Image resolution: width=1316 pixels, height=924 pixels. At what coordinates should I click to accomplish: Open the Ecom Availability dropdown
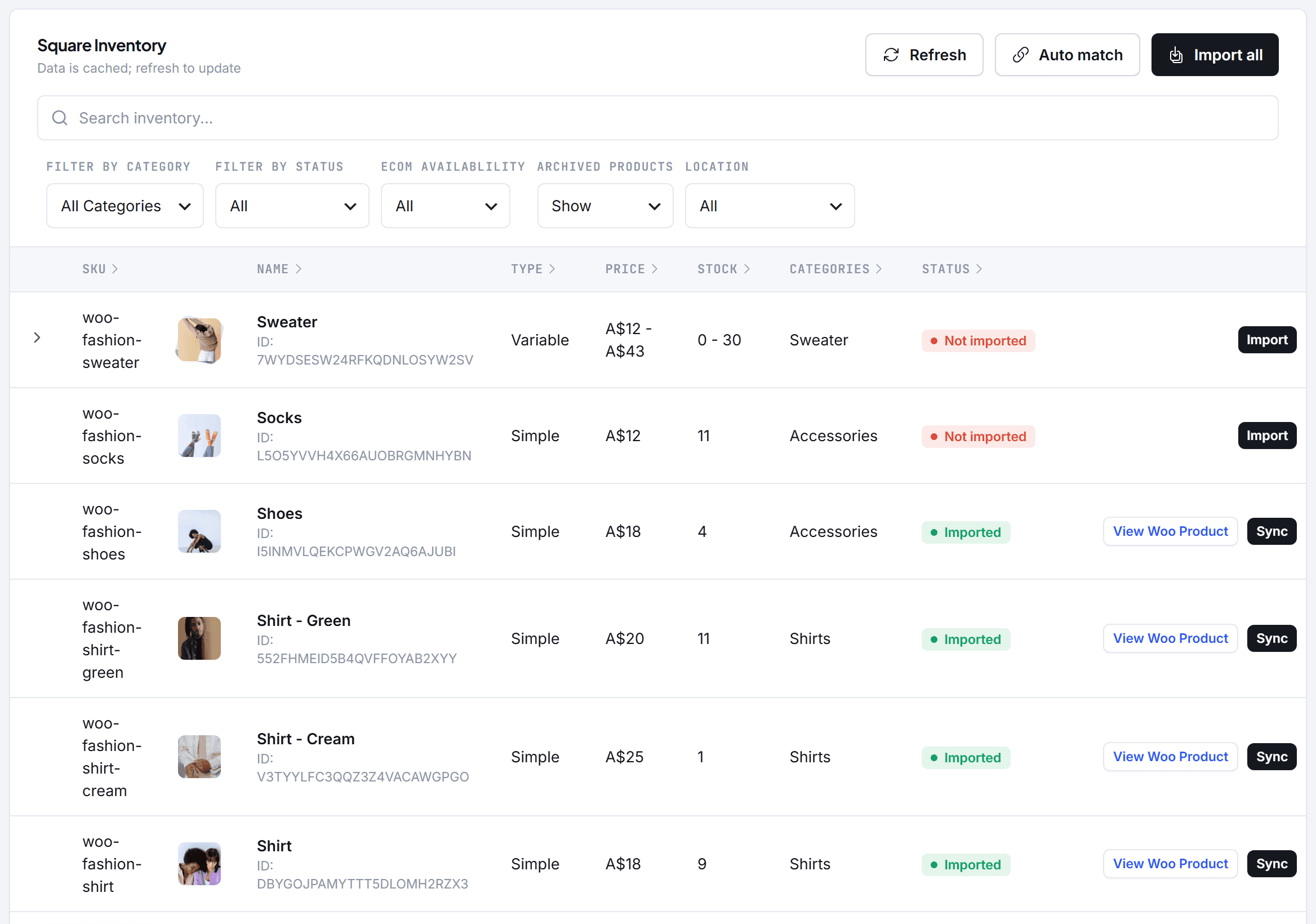coord(446,206)
